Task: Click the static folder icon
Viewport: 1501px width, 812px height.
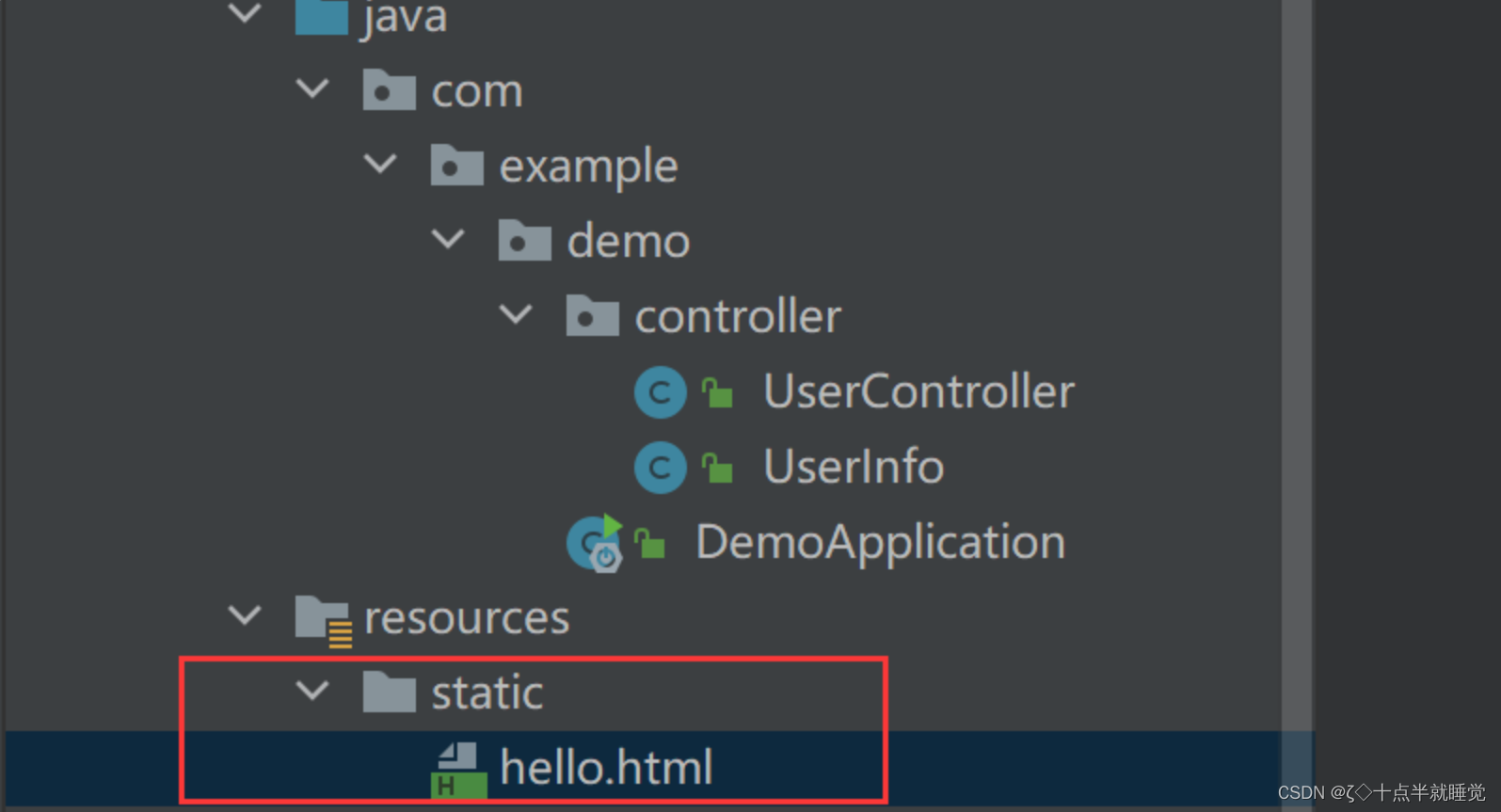Action: 389,693
